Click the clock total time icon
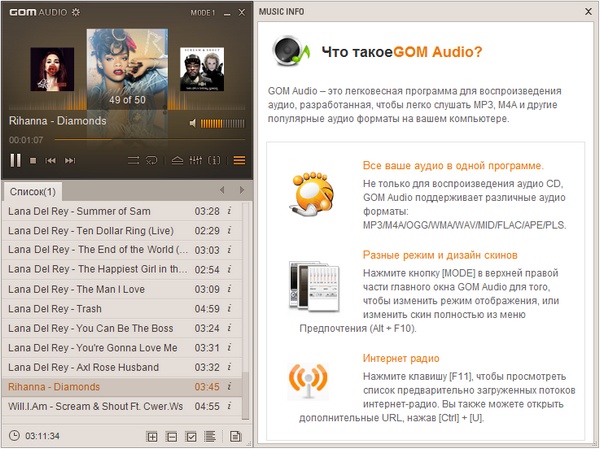The width and height of the screenshot is (600, 449). pyautogui.click(x=14, y=436)
